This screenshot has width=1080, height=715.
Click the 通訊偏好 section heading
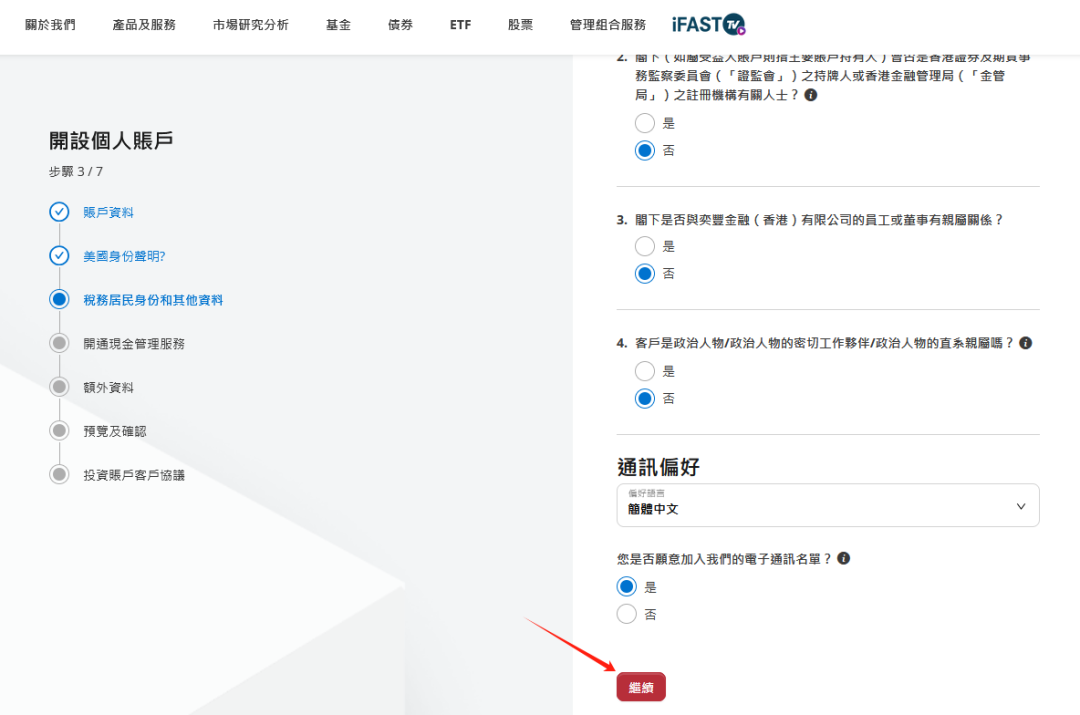658,466
